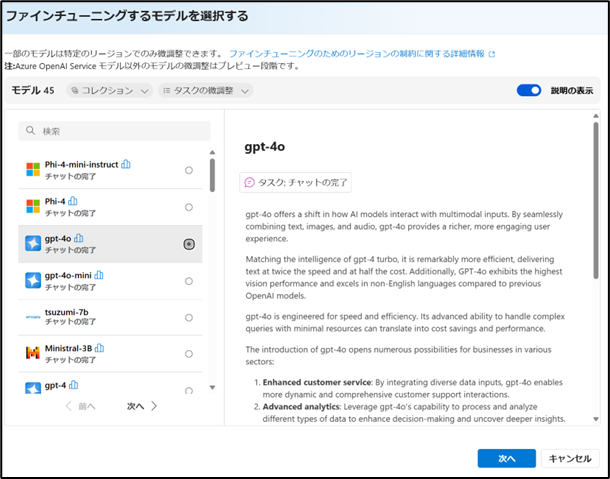610x479 pixels.
Task: Click the 前へ previous page control
Action: [x=81, y=406]
